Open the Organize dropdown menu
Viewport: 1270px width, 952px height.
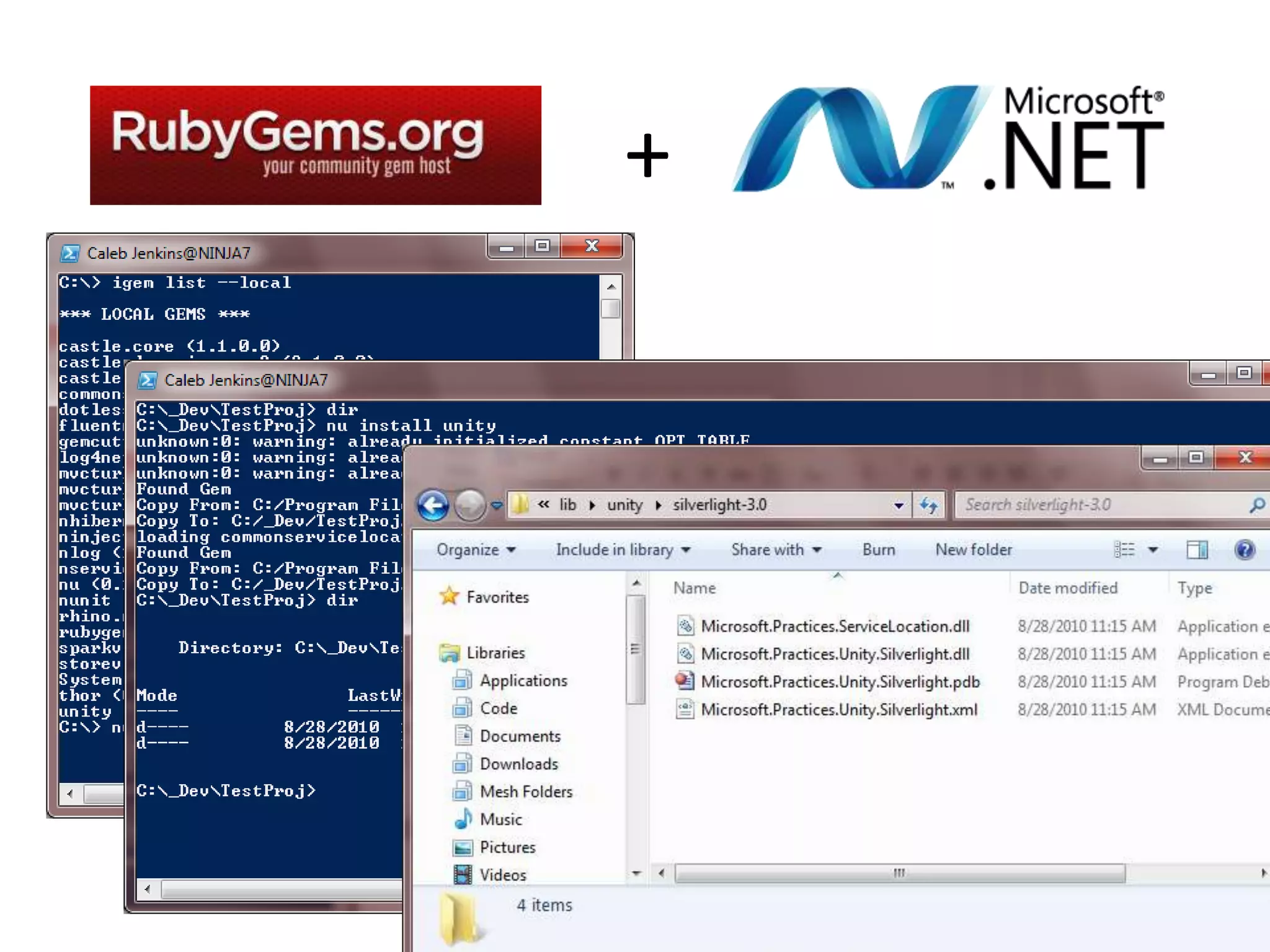coord(476,550)
